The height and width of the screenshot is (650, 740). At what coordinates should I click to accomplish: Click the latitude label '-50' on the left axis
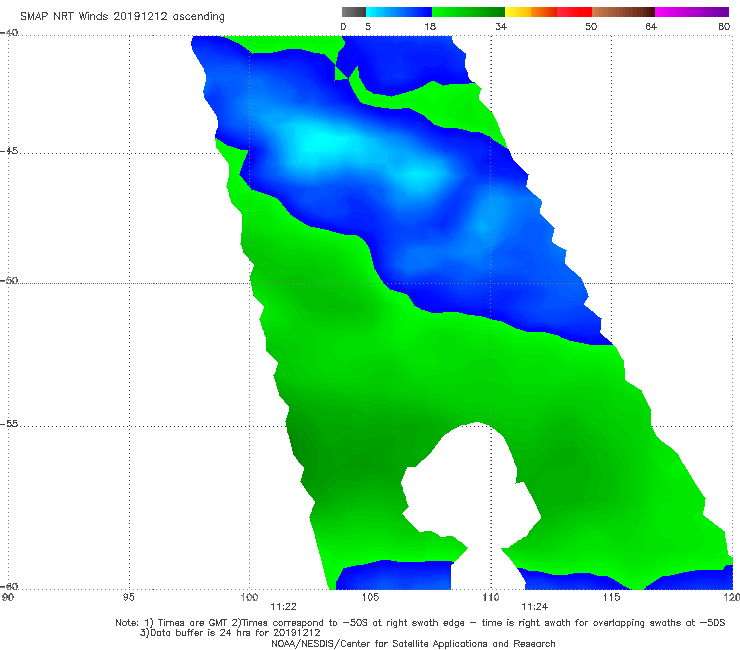coord(9,281)
